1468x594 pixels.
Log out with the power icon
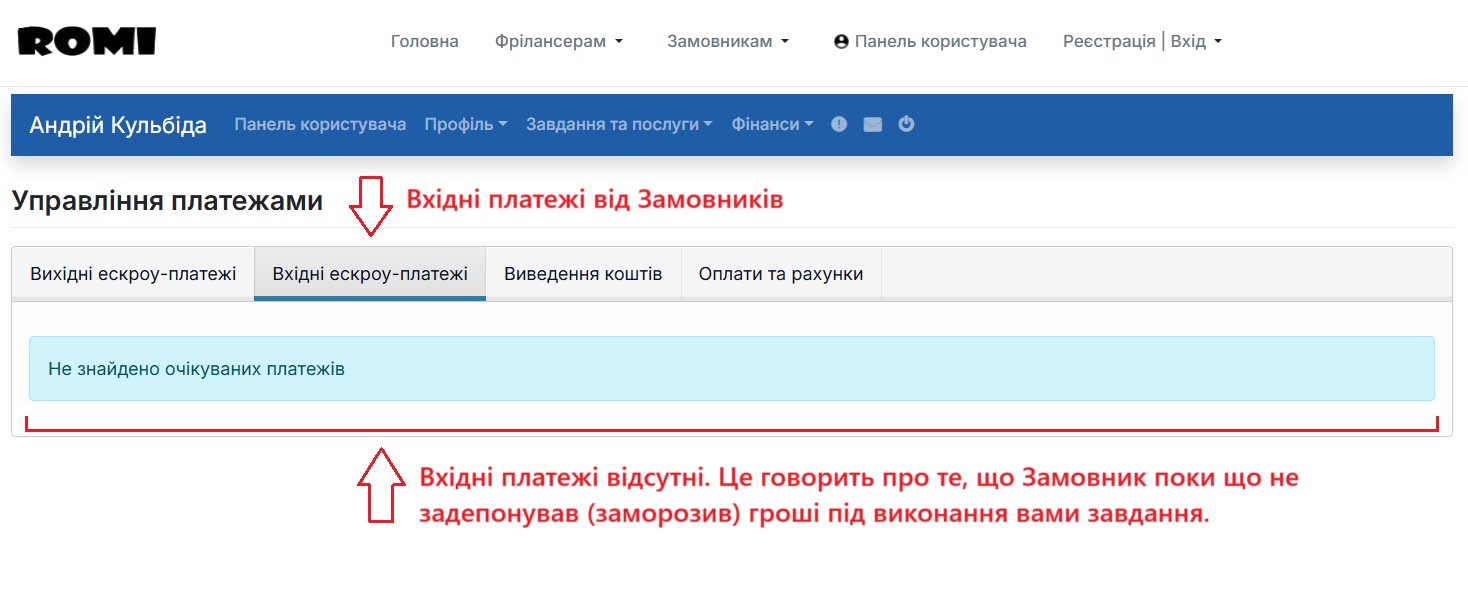(906, 125)
